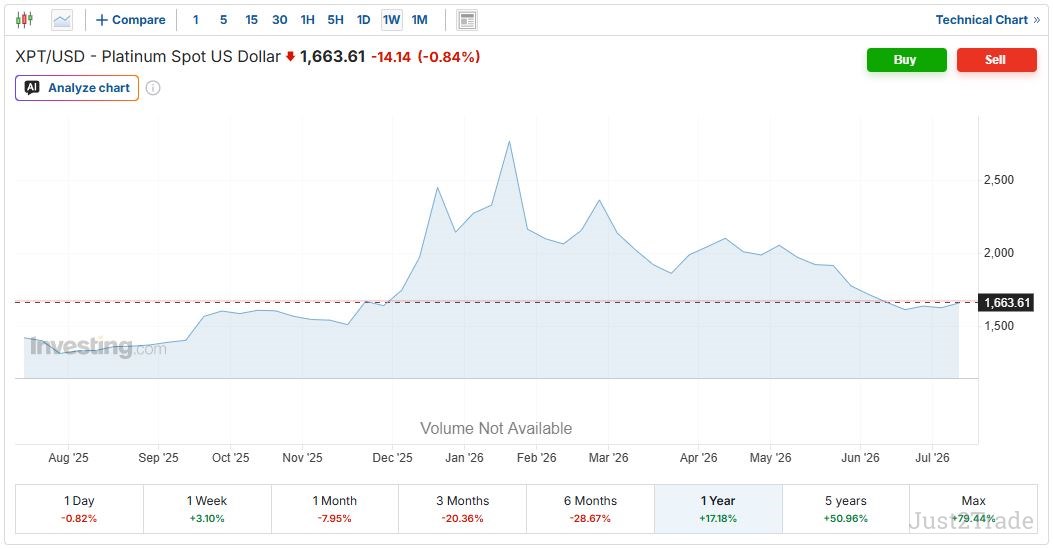Viewport: 1053px width, 549px height.
Task: Click the Feb '26 date axis label
Action: 537,458
